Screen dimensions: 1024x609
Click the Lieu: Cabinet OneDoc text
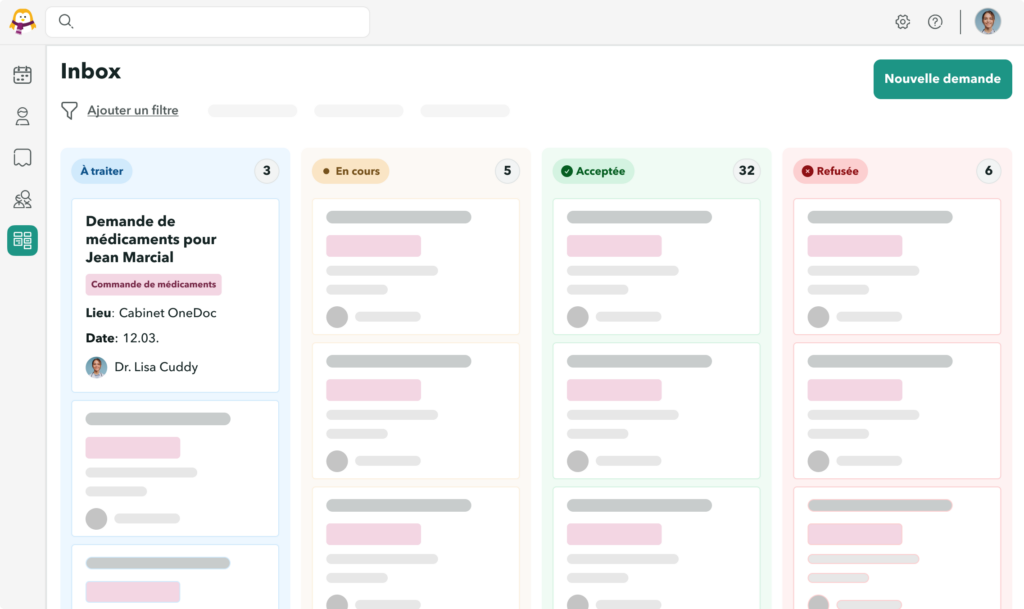[x=151, y=313]
